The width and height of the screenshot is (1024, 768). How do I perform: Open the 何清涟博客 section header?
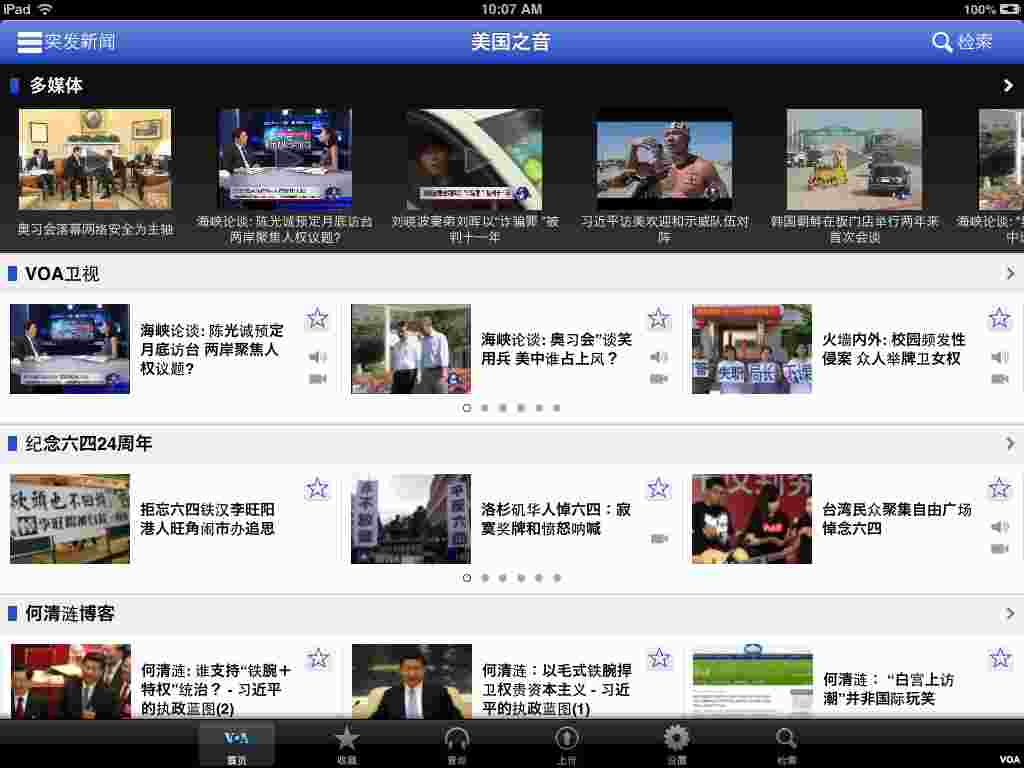(66, 613)
